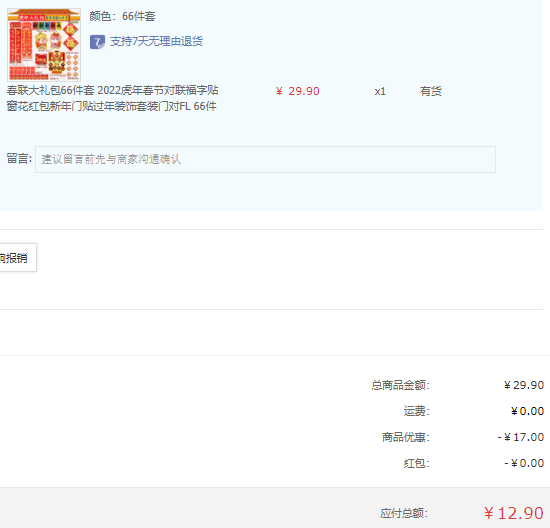Click the 留言 label

19,159
